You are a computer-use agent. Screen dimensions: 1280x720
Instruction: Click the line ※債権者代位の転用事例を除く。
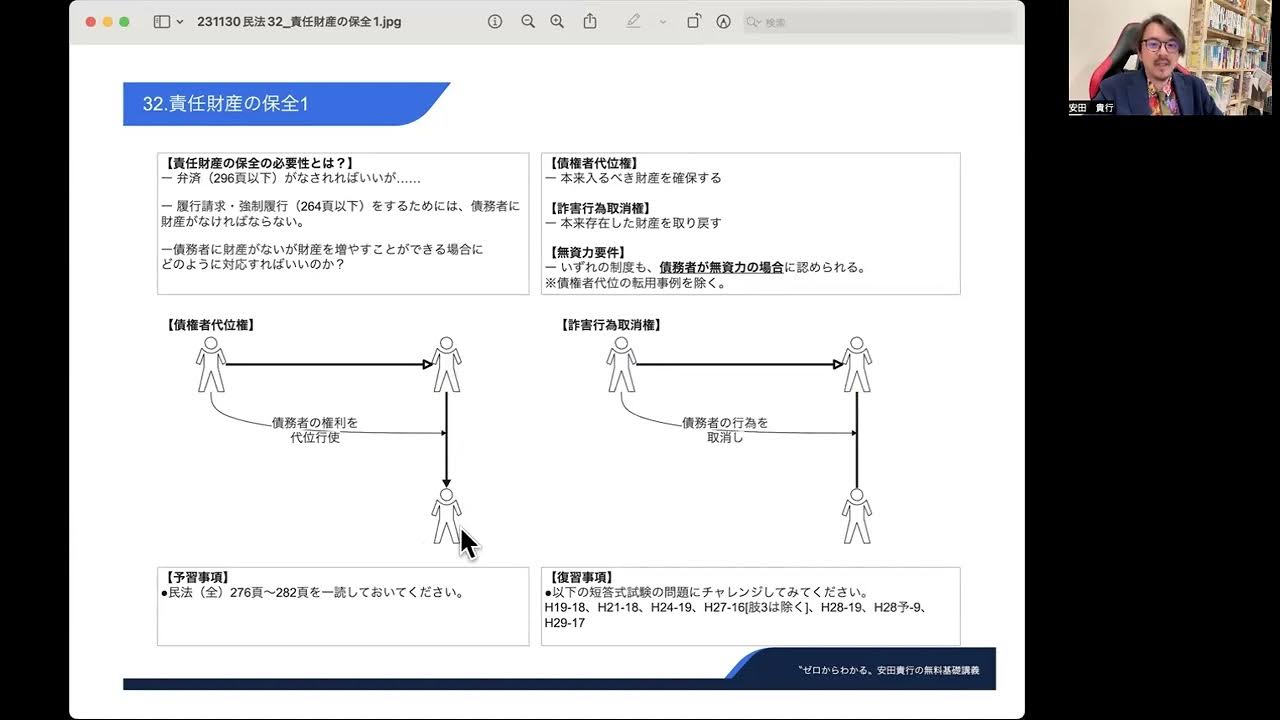[635, 283]
